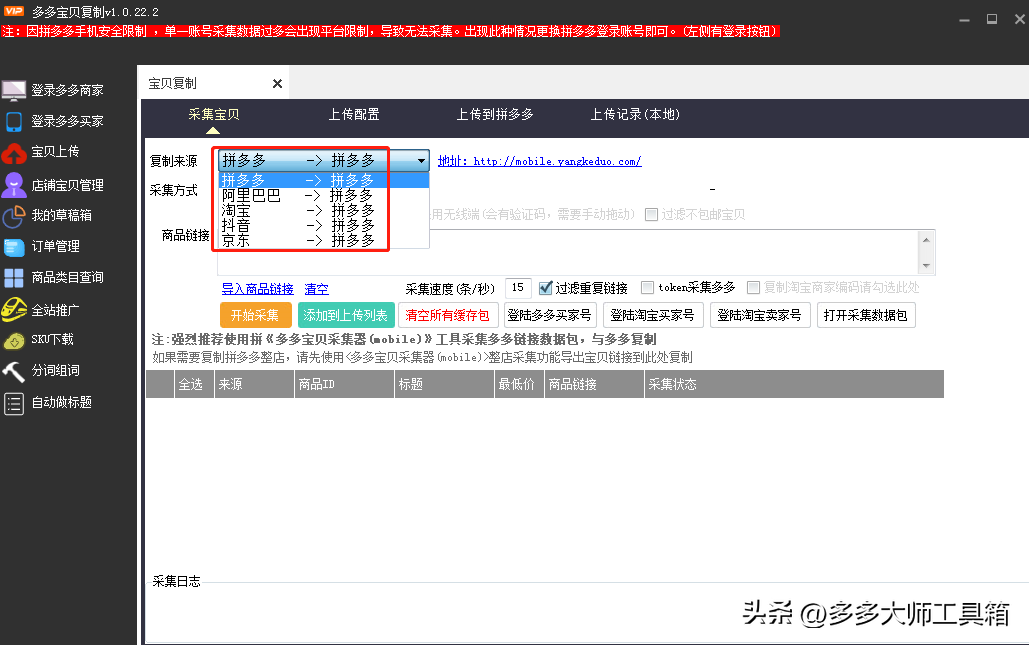Select the 登录多多买家 sidebar icon
Image resolution: width=1029 pixels, height=645 pixels.
[x=67, y=121]
